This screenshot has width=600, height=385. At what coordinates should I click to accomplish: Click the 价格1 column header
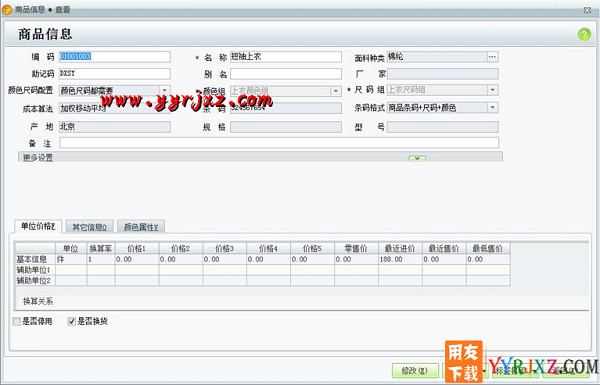coord(137,249)
